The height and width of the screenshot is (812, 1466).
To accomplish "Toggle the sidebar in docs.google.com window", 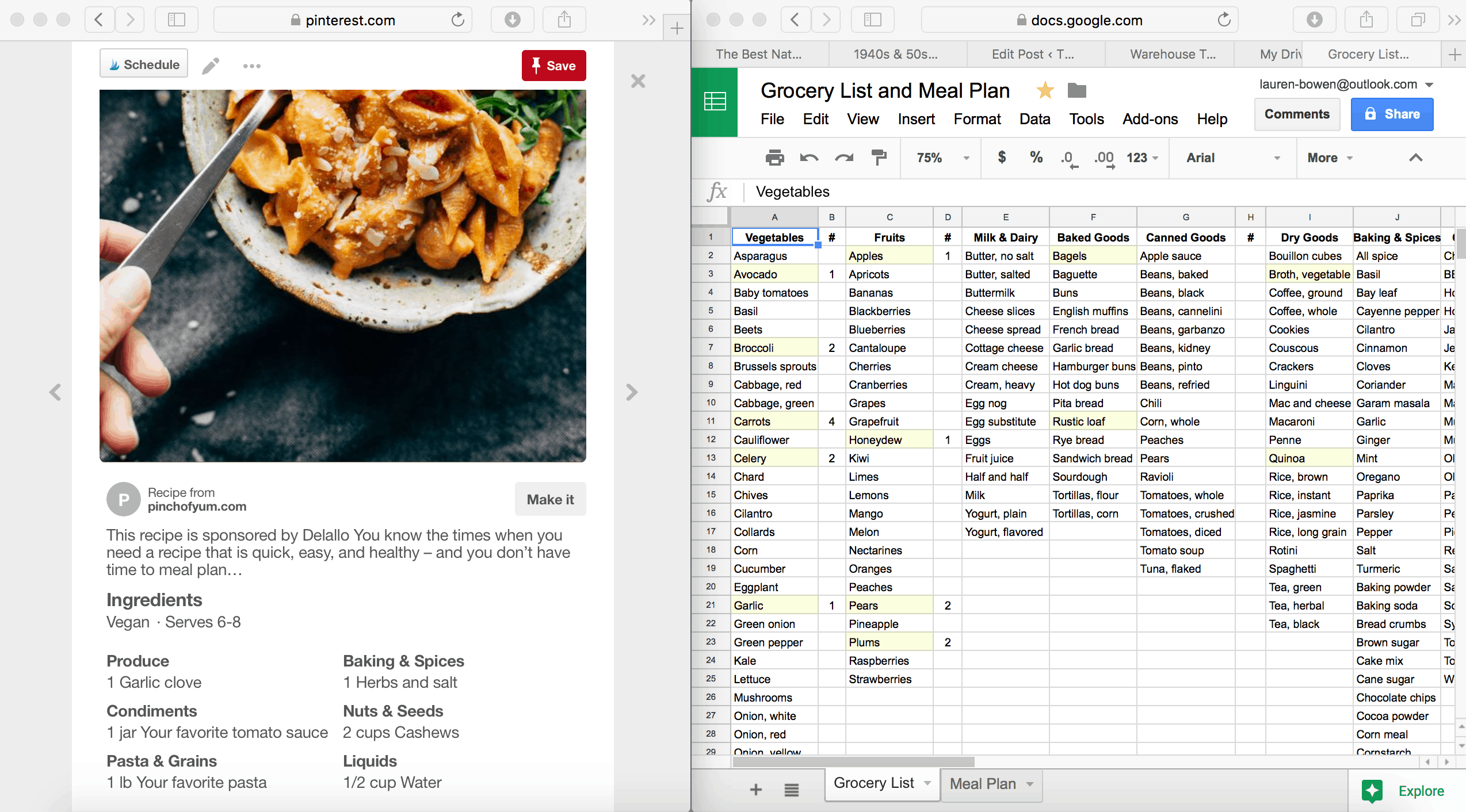I will point(872,20).
